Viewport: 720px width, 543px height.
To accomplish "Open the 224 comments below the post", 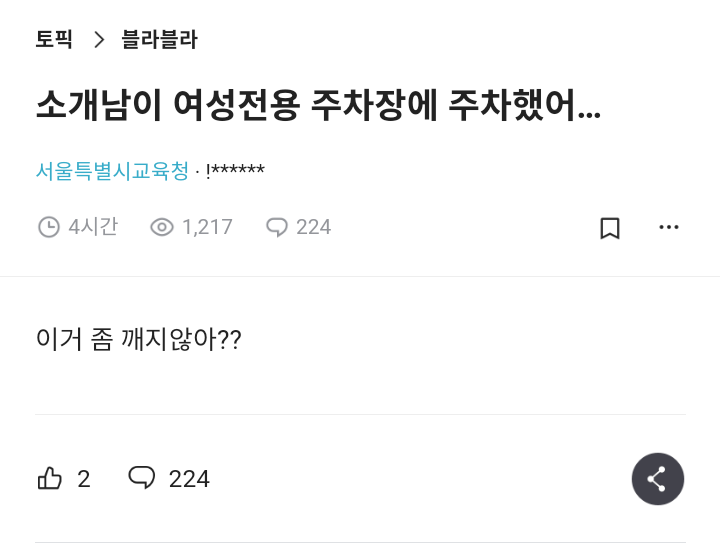I will (189, 479).
